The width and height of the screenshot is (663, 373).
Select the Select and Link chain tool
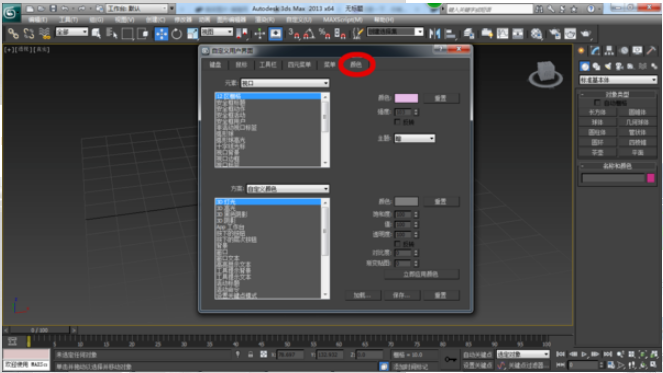click(x=13, y=34)
